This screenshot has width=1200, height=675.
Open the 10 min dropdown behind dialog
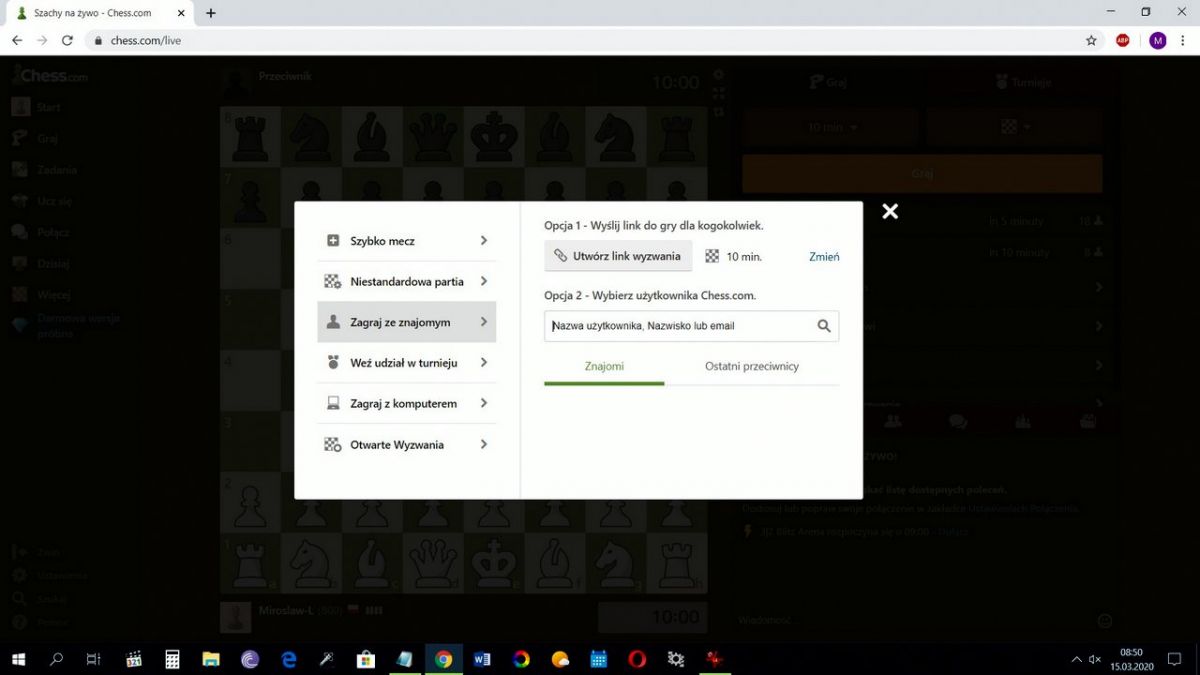coord(830,127)
